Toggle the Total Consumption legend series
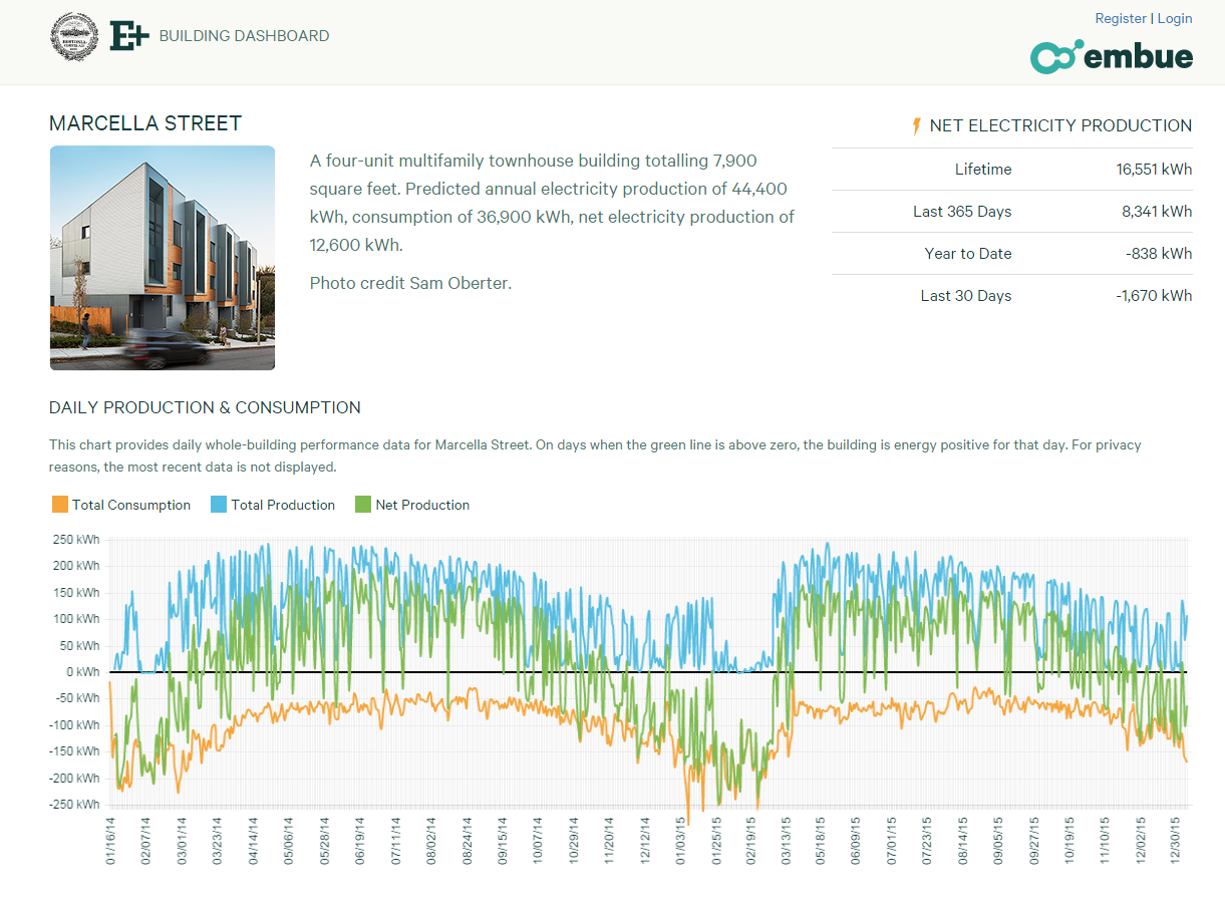This screenshot has width=1225, height=919. click(x=131, y=505)
